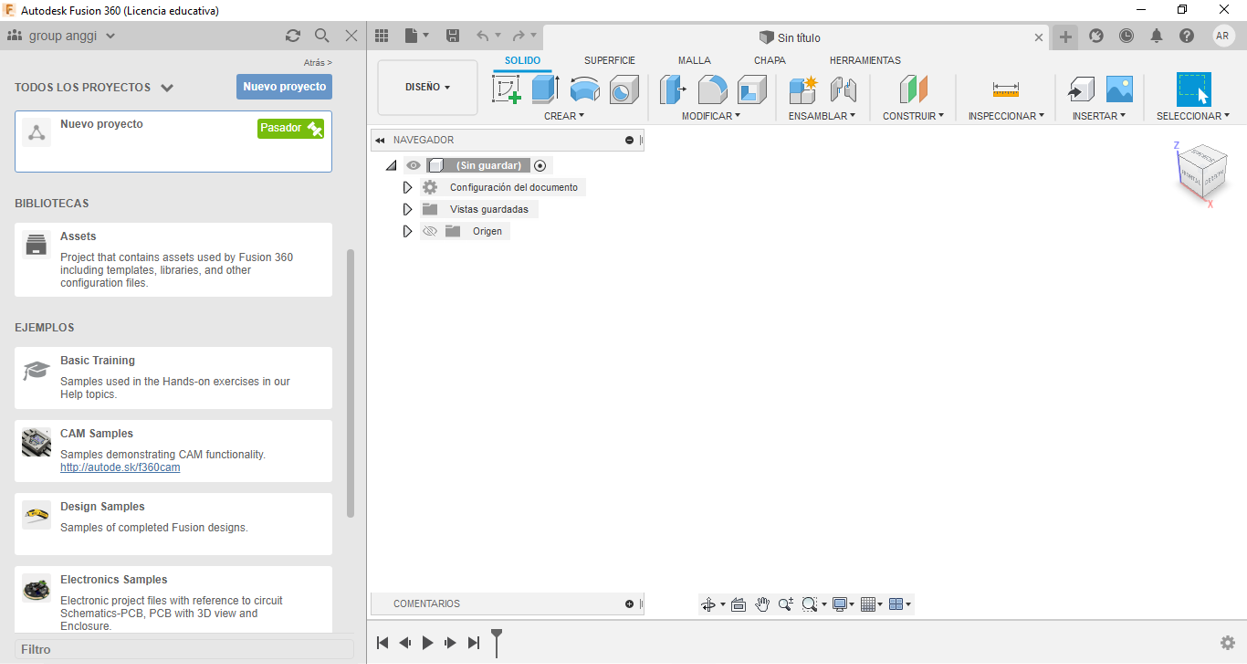Open the INSERTAR dropdown menu
Viewport: 1247px width, 664px height.
coord(1099,116)
